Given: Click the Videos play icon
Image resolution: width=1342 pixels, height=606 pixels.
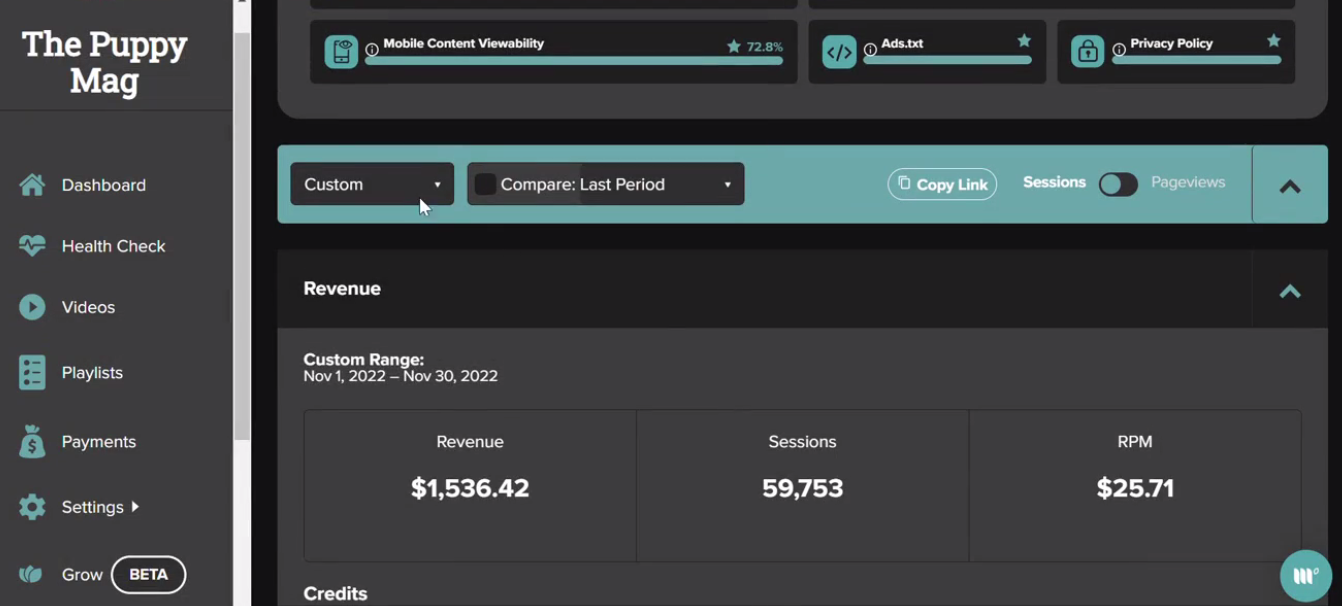Looking at the screenshot, I should click(x=32, y=307).
